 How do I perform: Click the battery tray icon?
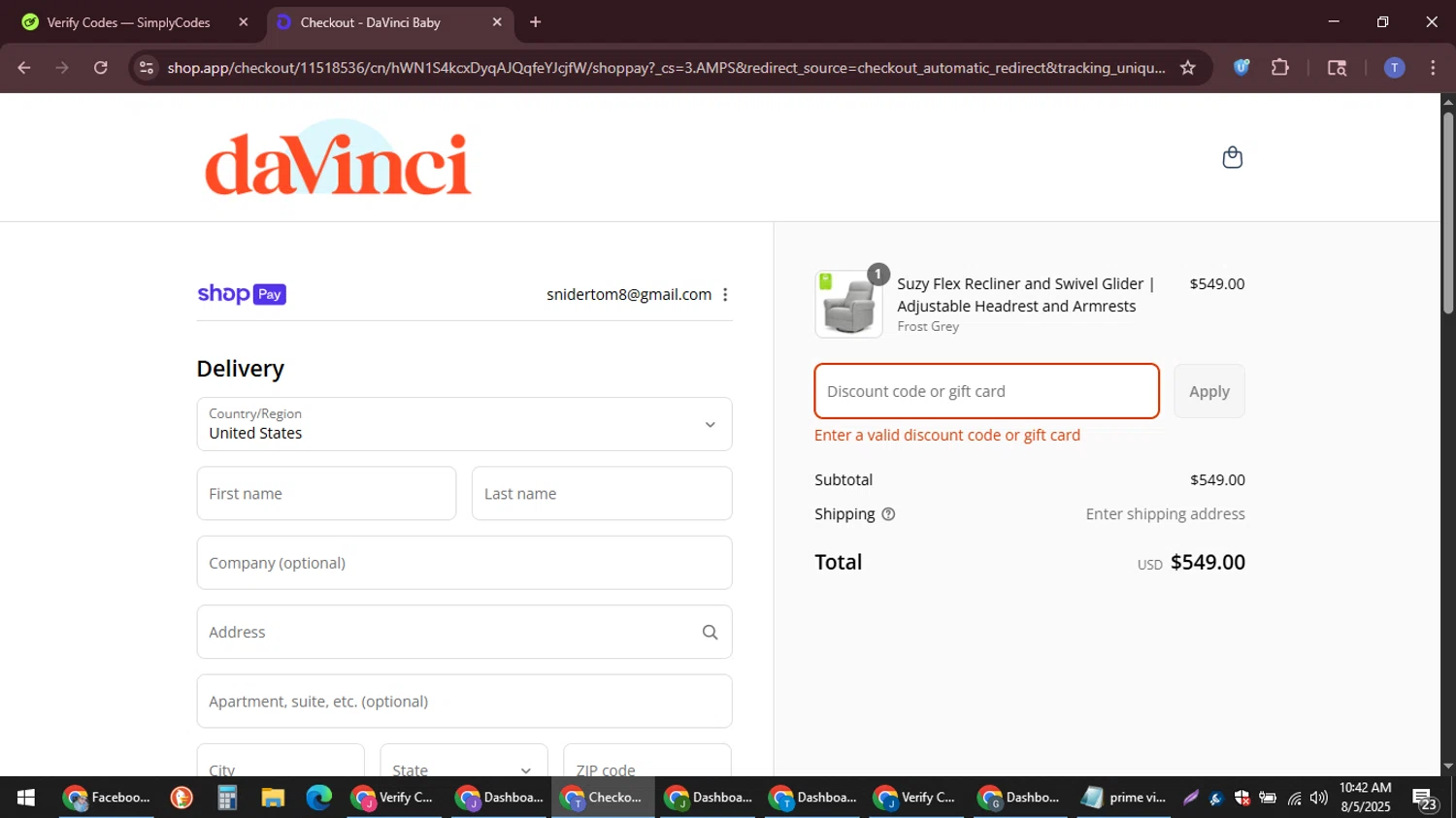click(1268, 798)
